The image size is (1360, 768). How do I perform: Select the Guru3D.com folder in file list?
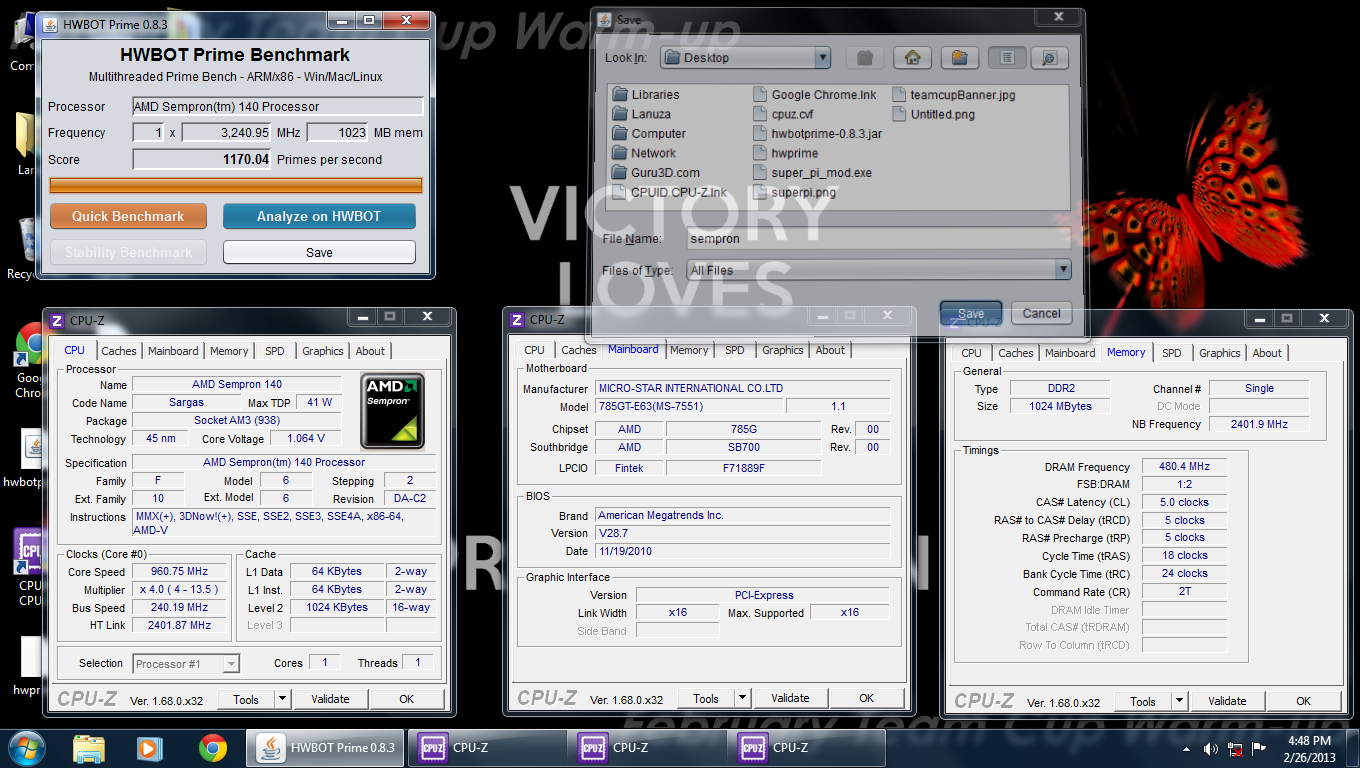[x=656, y=173]
